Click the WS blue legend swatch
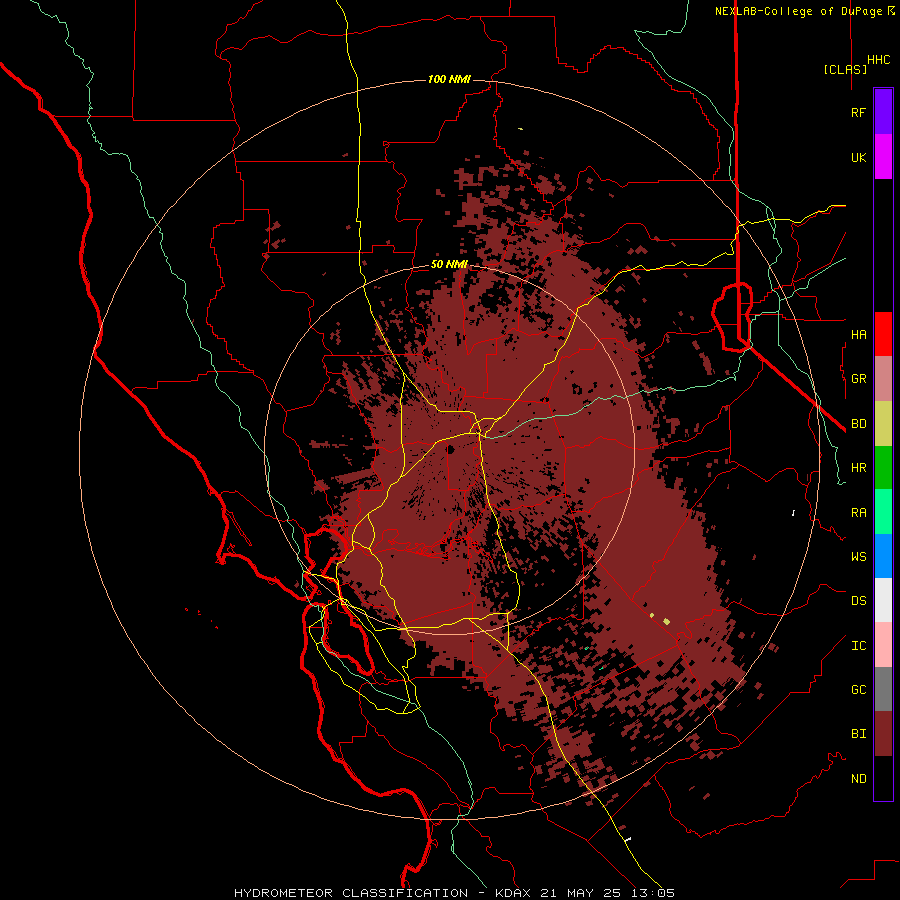900x900 pixels. tap(883, 556)
